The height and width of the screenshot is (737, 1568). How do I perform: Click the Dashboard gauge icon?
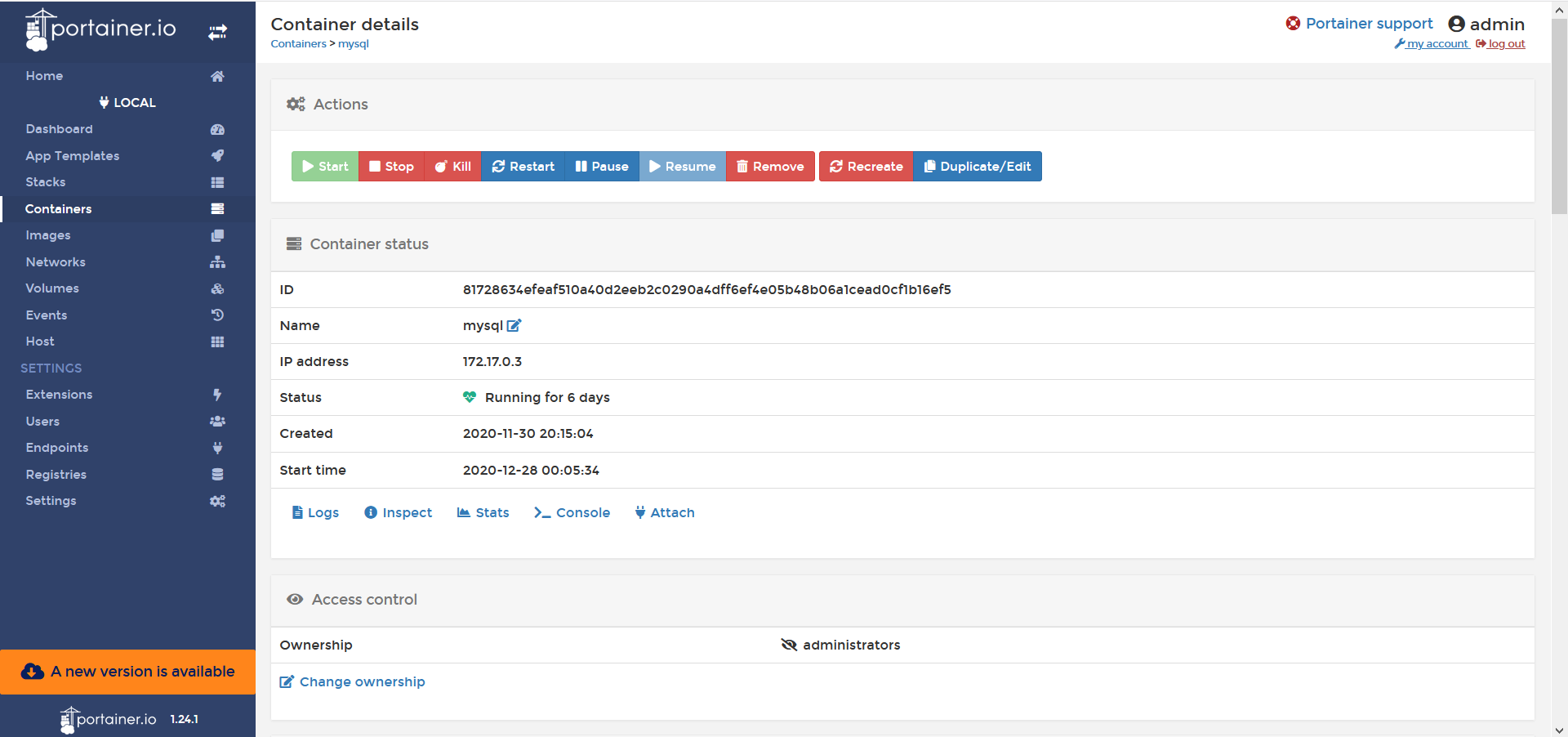click(x=217, y=129)
